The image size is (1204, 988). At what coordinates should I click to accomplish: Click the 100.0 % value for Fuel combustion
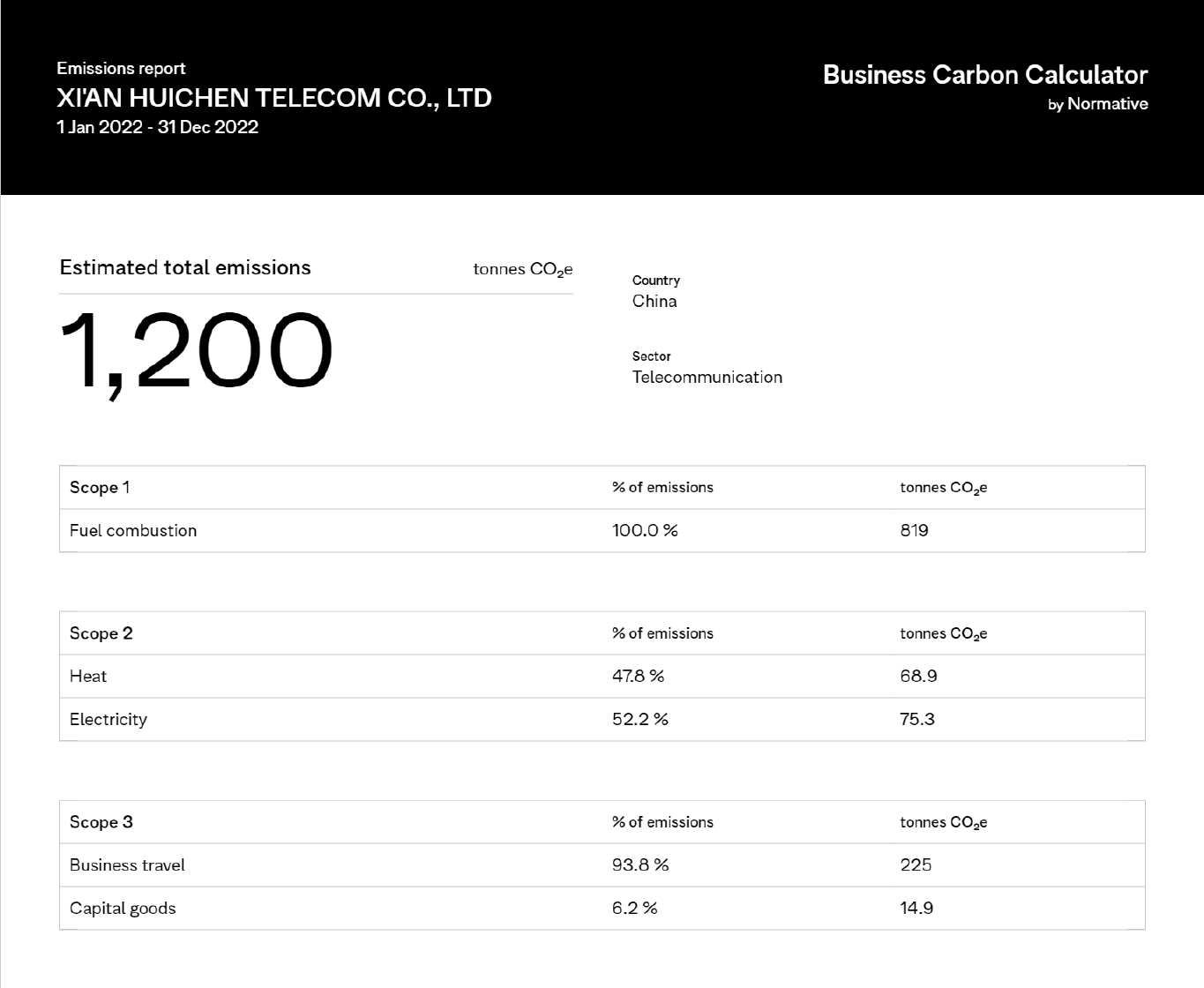[x=645, y=531]
